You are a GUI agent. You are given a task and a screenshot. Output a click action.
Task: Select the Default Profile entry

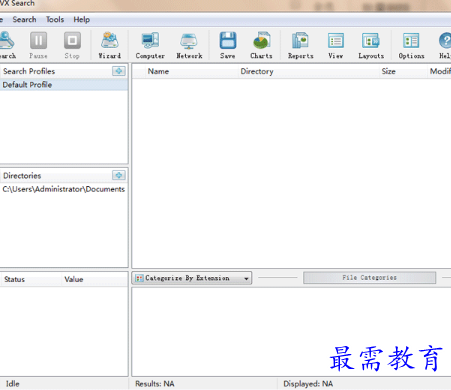tap(64, 85)
